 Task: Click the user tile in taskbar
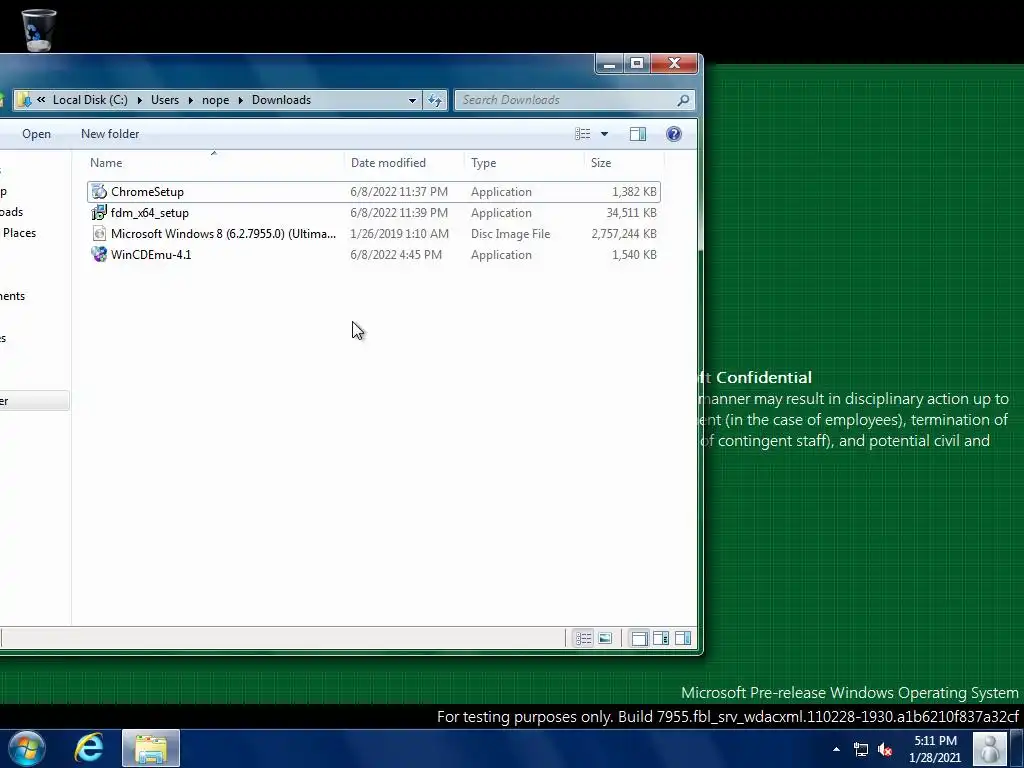990,748
